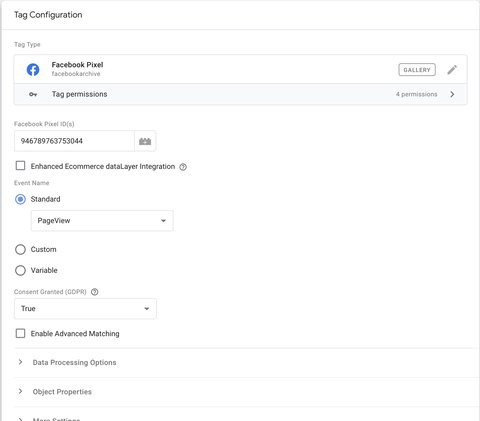
Task: Click the Event Name label
Action: pyautogui.click(x=32, y=183)
